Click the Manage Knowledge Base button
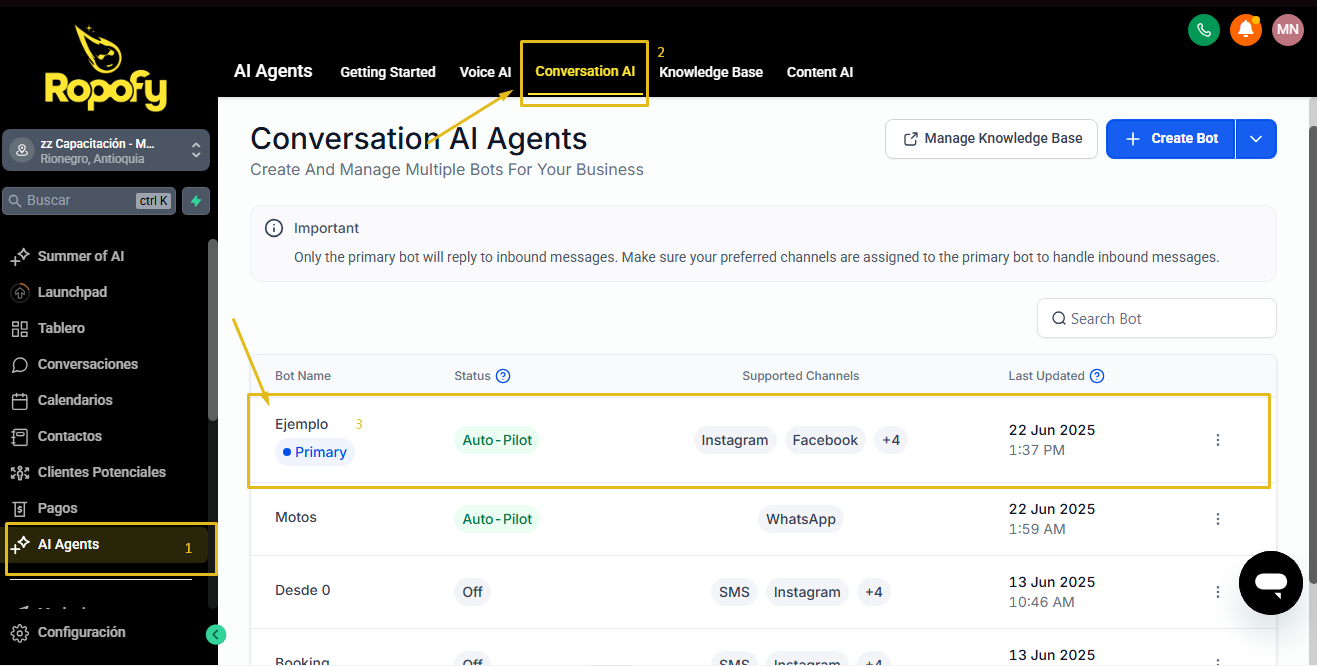Screen dimensions: 1317x666 tap(991, 139)
